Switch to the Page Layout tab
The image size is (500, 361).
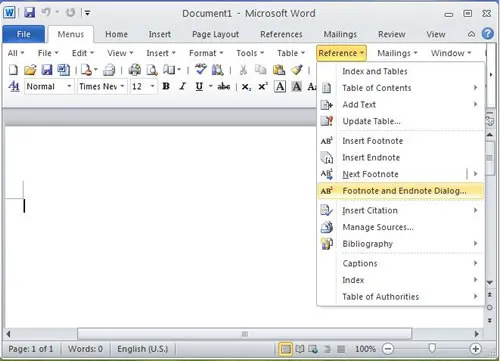tap(215, 34)
